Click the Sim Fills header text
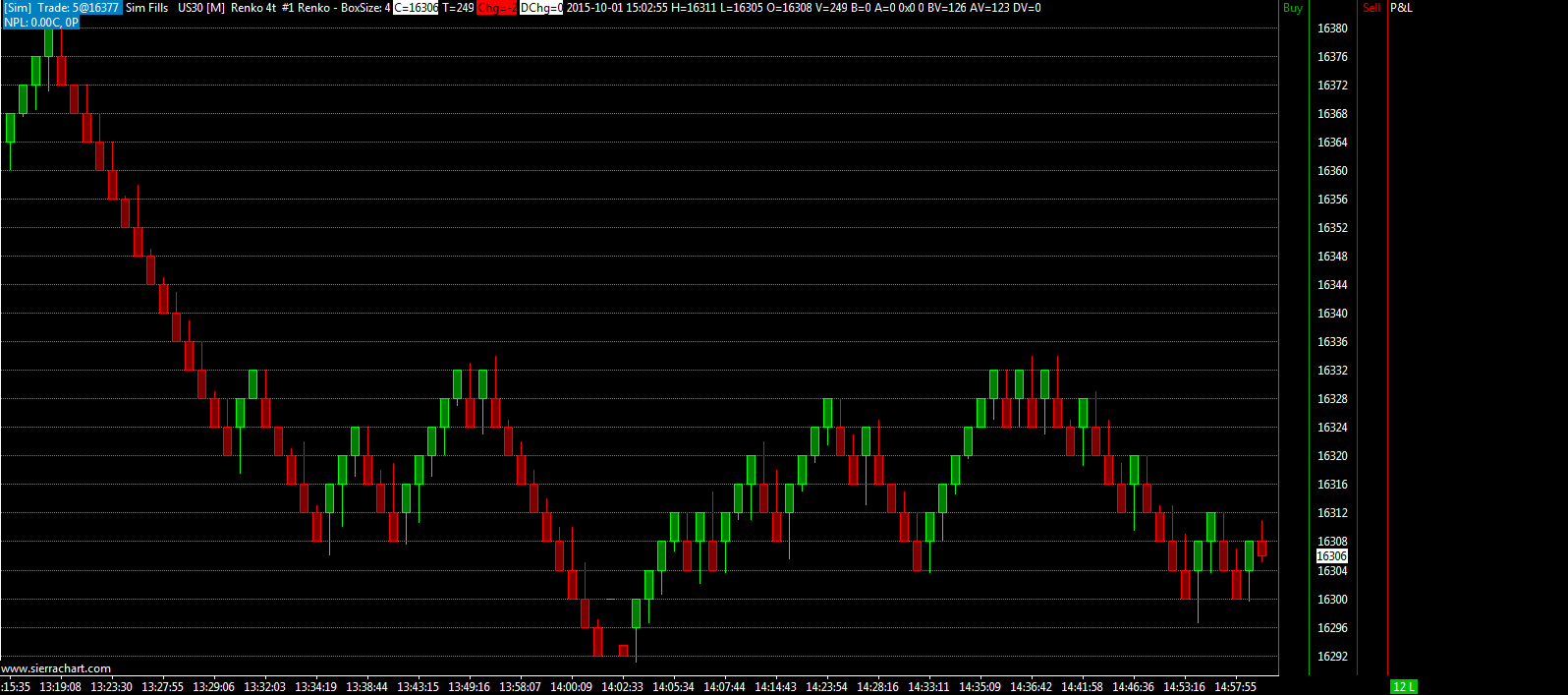 pos(147,8)
